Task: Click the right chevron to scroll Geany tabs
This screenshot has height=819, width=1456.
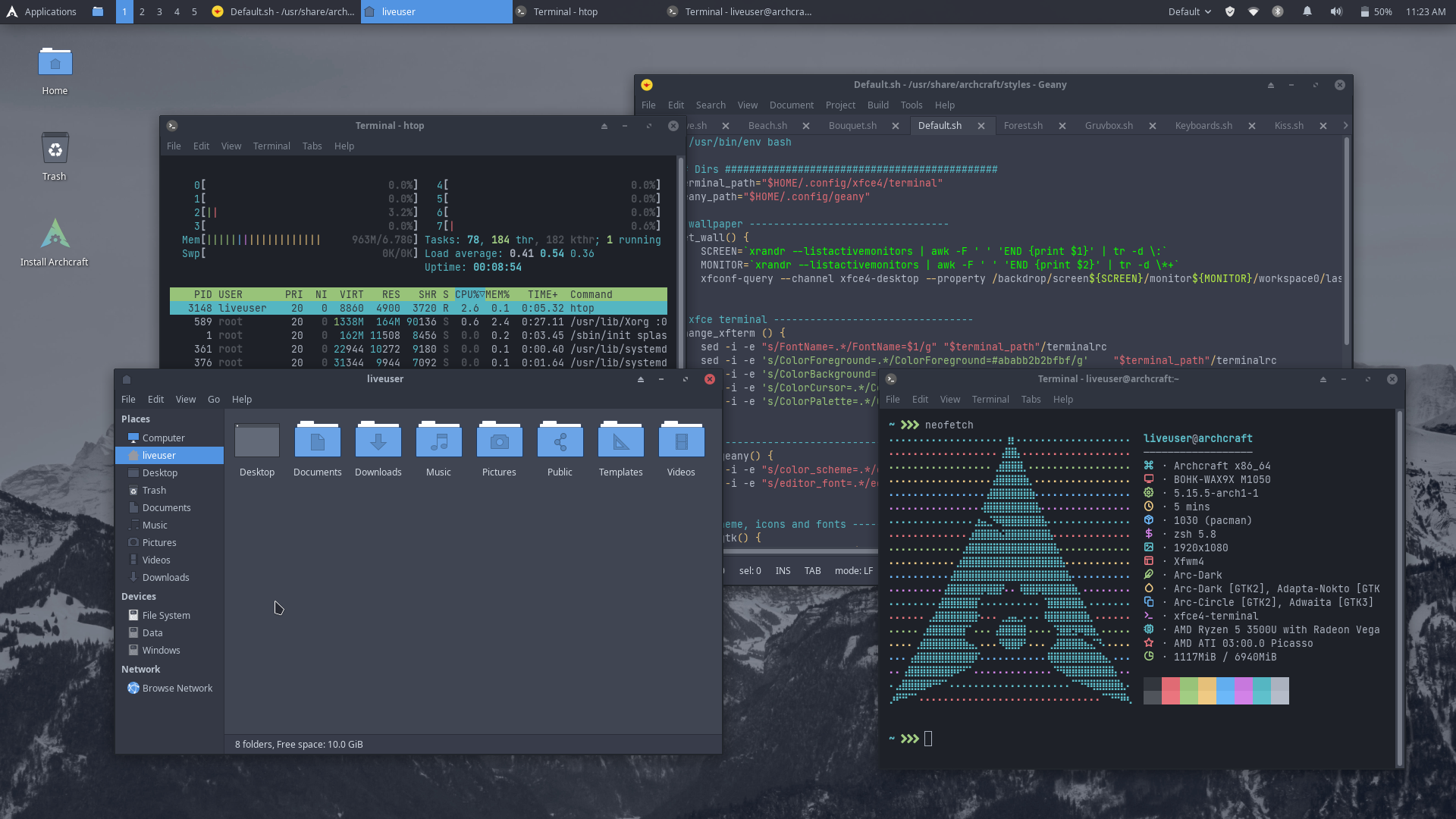Action: point(1345,125)
